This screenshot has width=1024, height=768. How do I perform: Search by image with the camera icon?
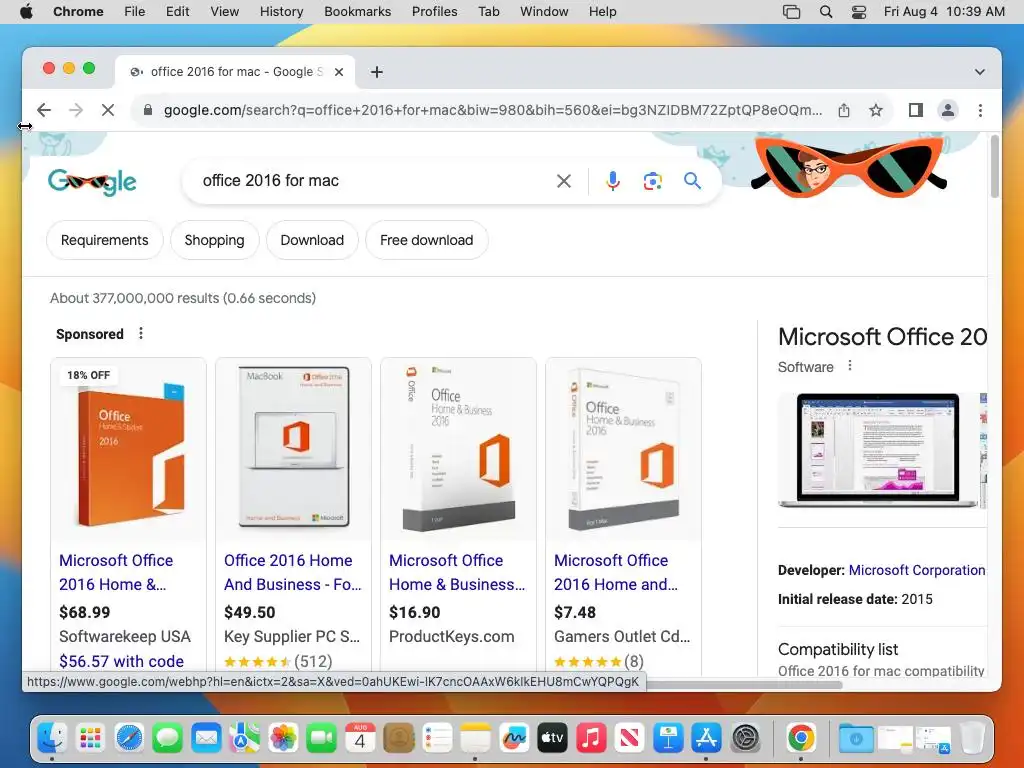pyautogui.click(x=652, y=181)
